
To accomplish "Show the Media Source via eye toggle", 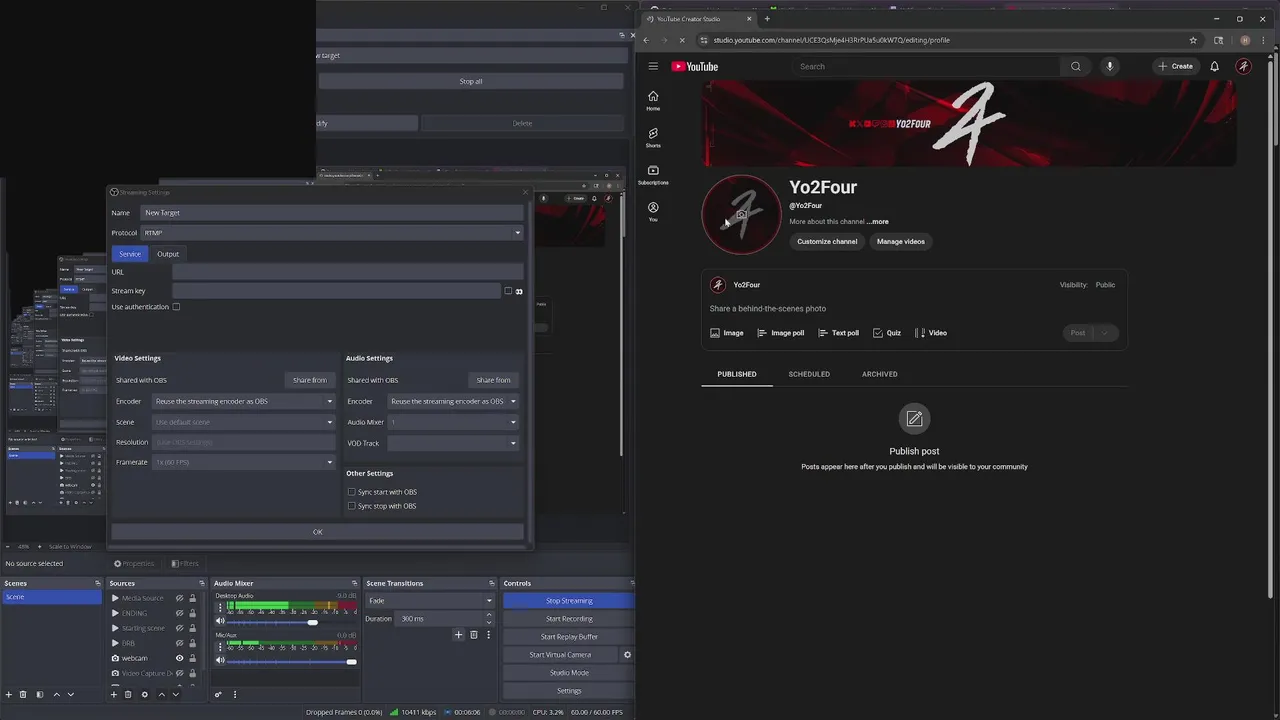I will [179, 598].
